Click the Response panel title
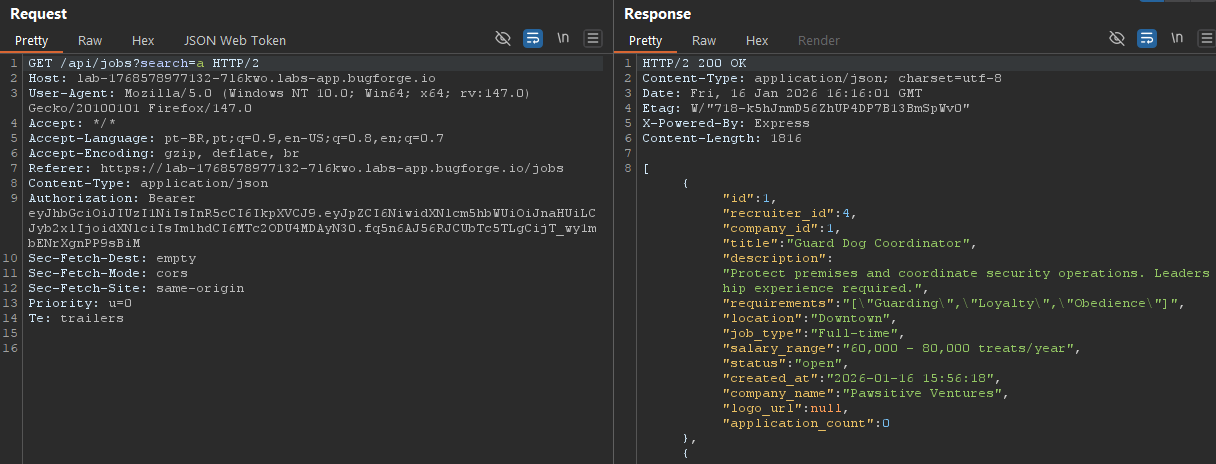1216x464 pixels. click(657, 14)
